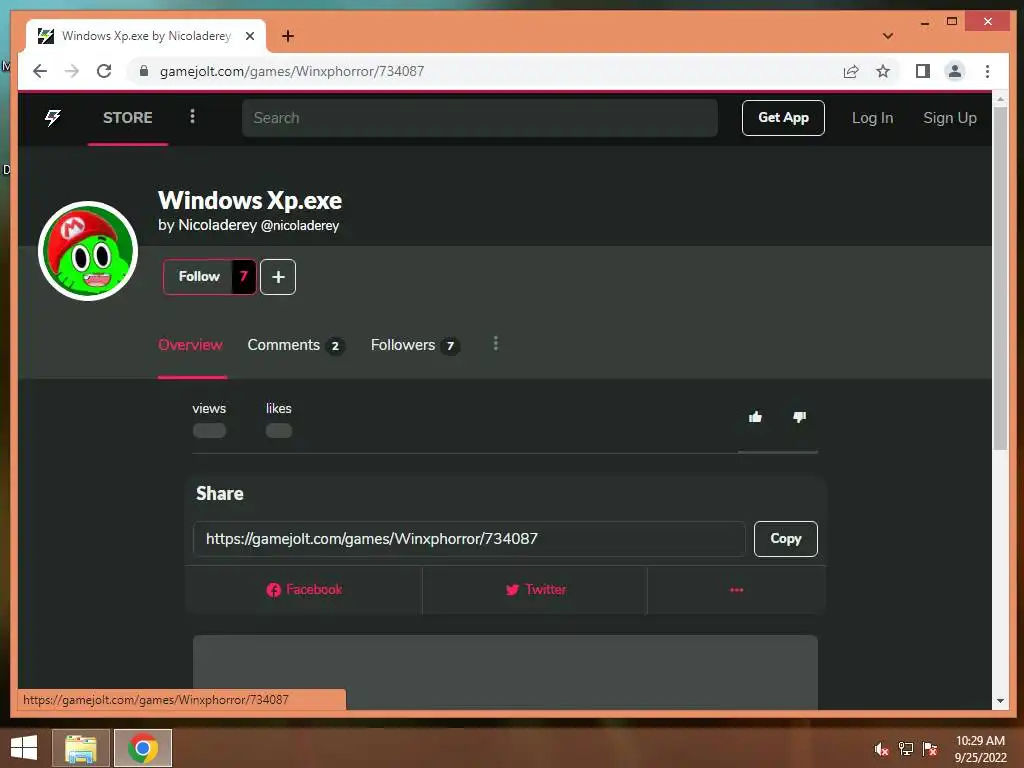Toggle Chrome side panel
The image size is (1024, 768).
923,71
